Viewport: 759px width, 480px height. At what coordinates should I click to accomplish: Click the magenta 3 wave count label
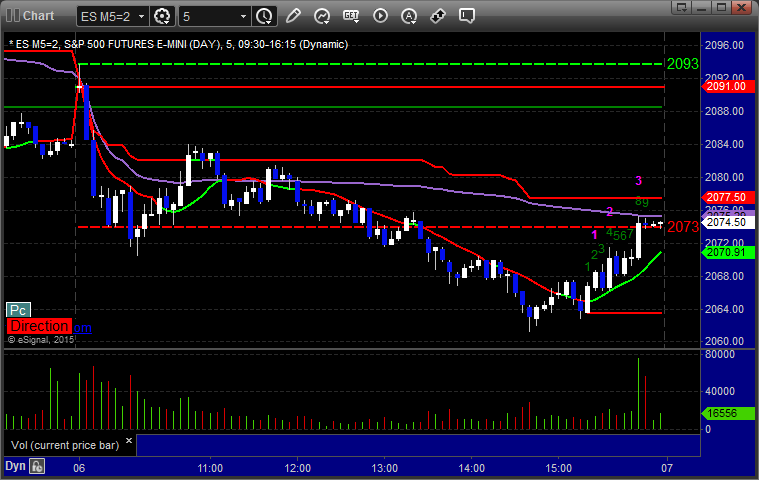(638, 180)
